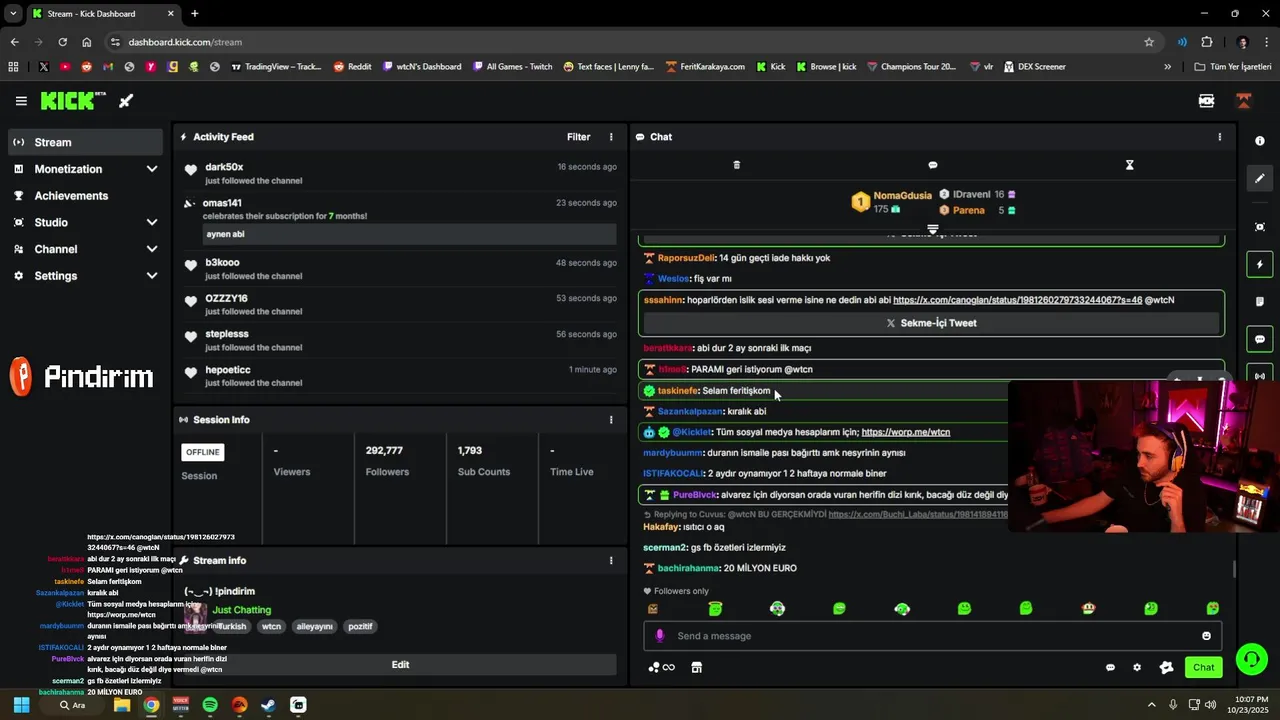Image resolution: width=1280 pixels, height=720 pixels.
Task: Click the Send a message input field
Action: 932,636
